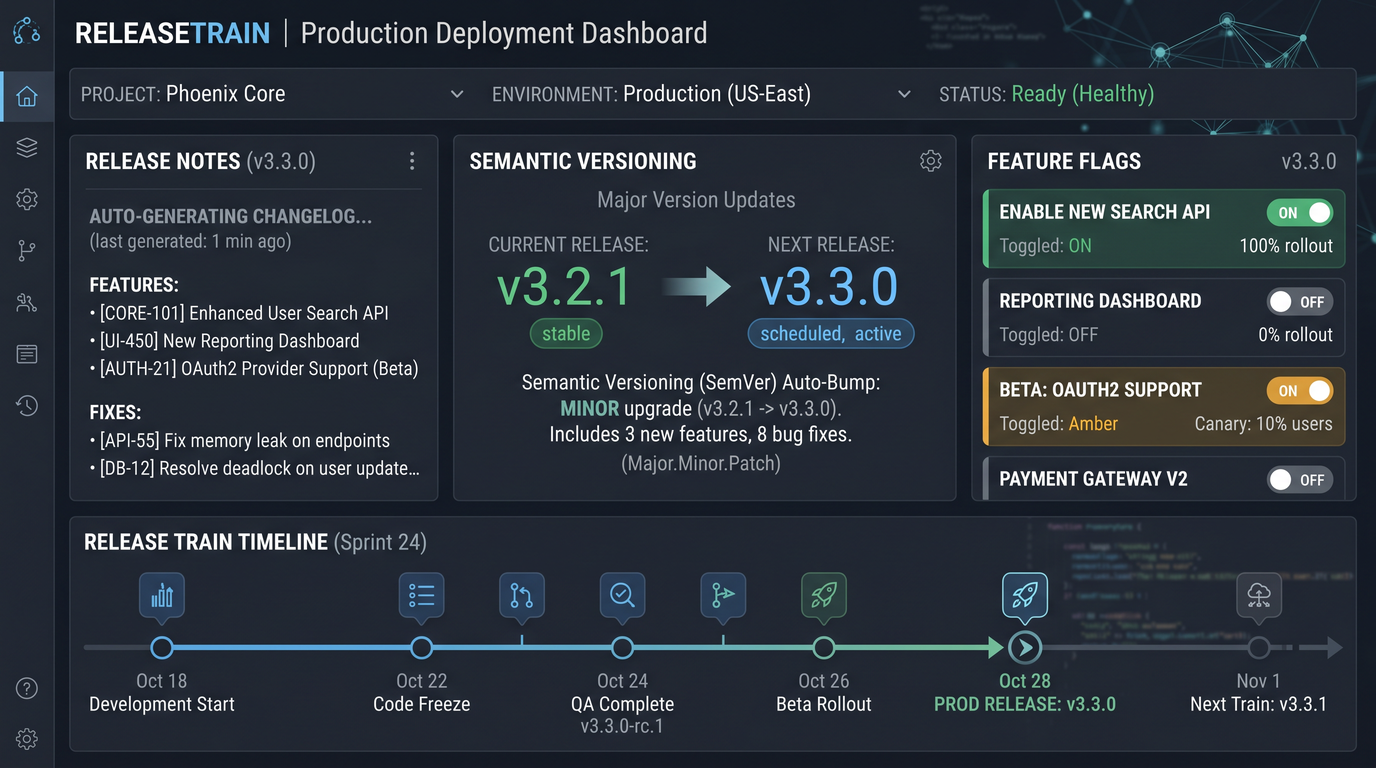
Task: Click the API-55 memory leak fix item
Action: (240, 441)
